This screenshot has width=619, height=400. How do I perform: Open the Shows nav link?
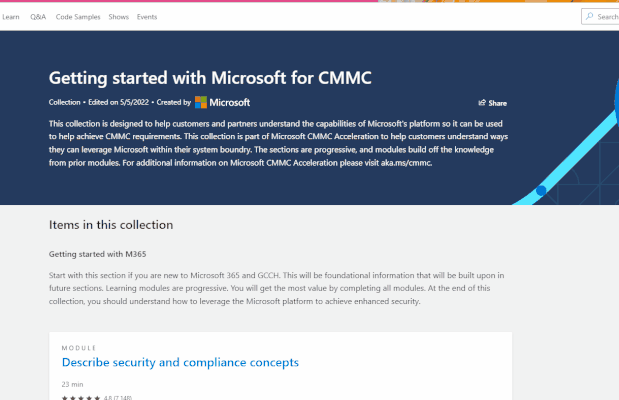119,17
